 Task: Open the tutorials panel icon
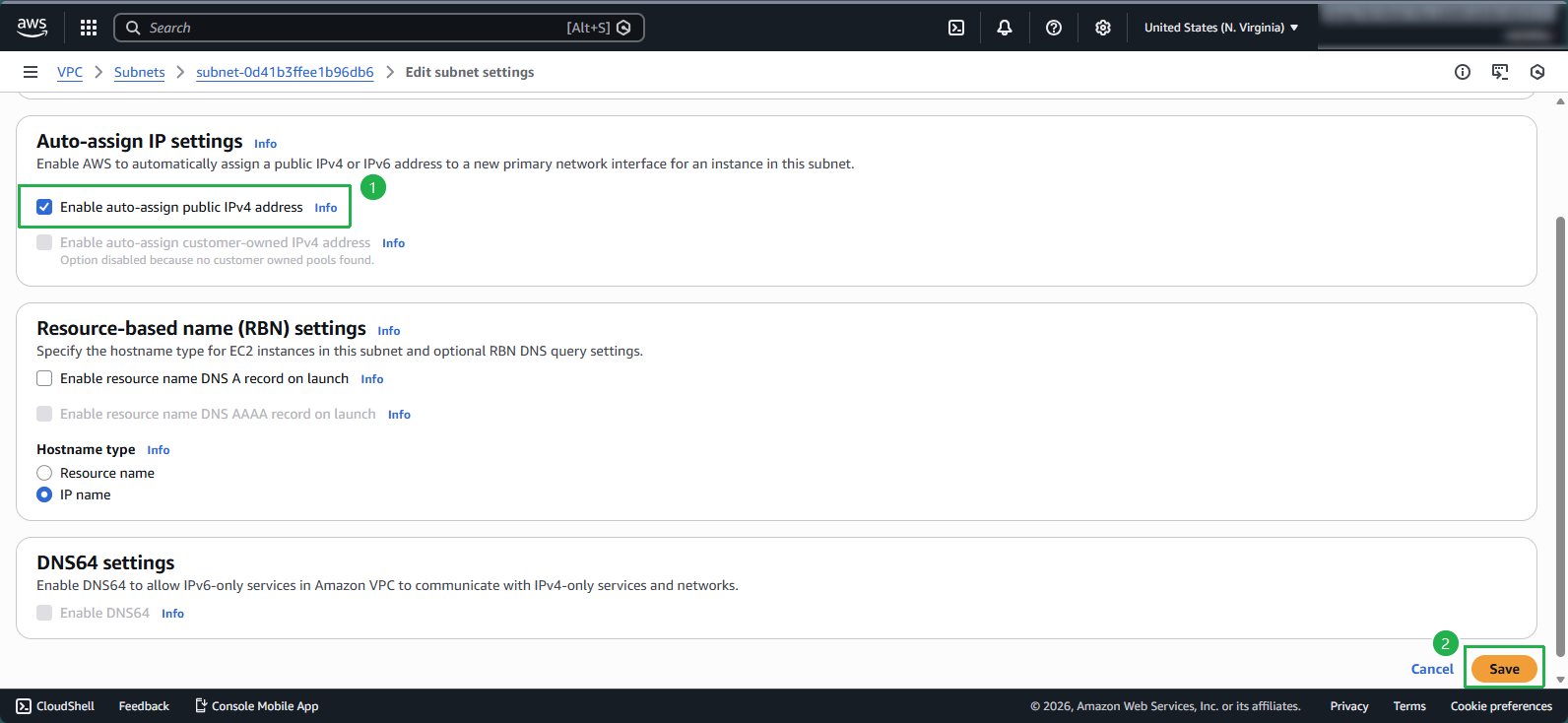tap(1500, 72)
